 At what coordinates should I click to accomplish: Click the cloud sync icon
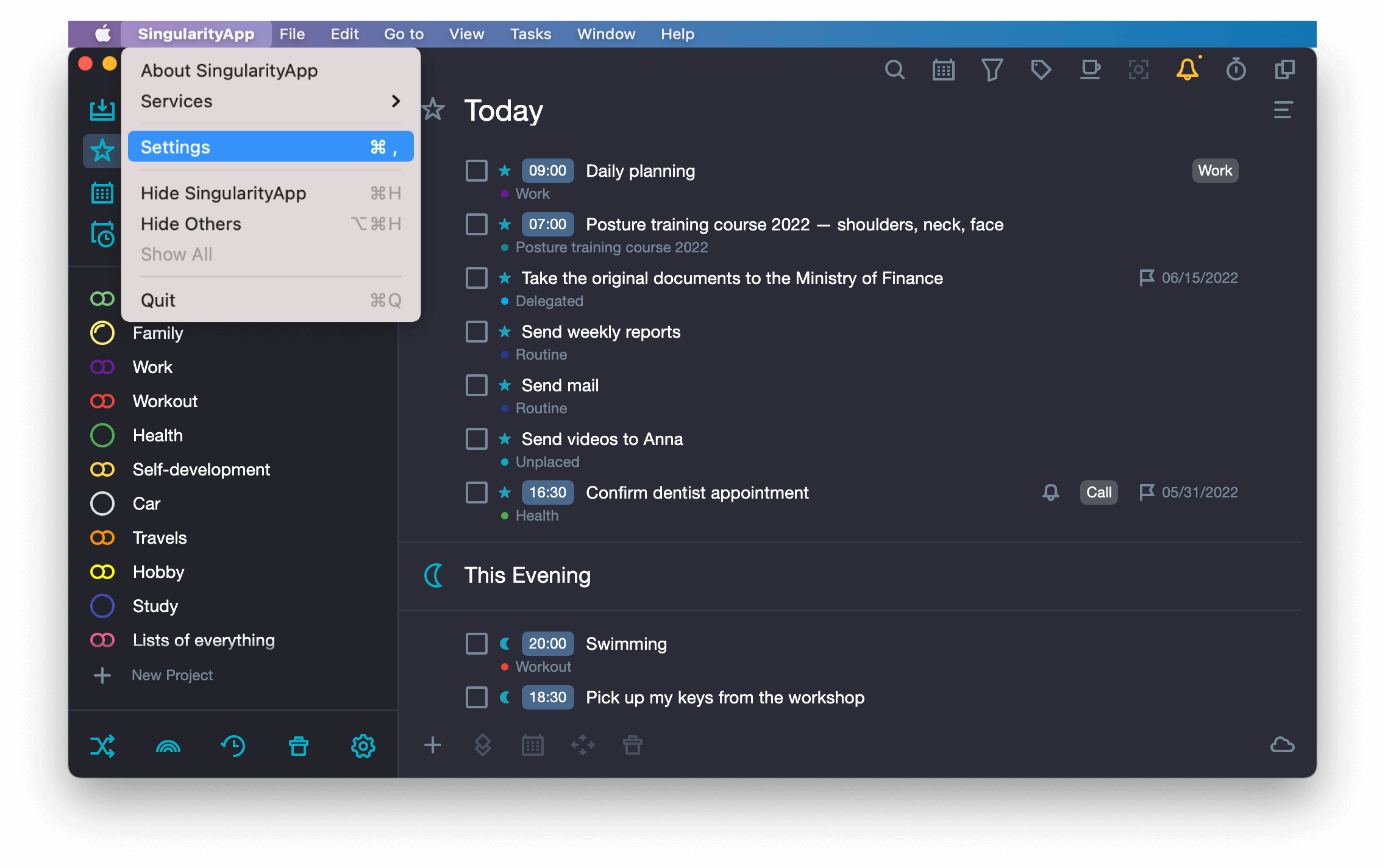[x=1283, y=745]
